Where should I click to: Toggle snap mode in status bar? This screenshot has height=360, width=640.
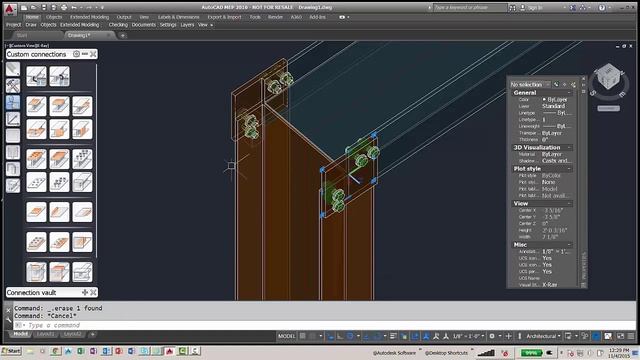[313, 336]
